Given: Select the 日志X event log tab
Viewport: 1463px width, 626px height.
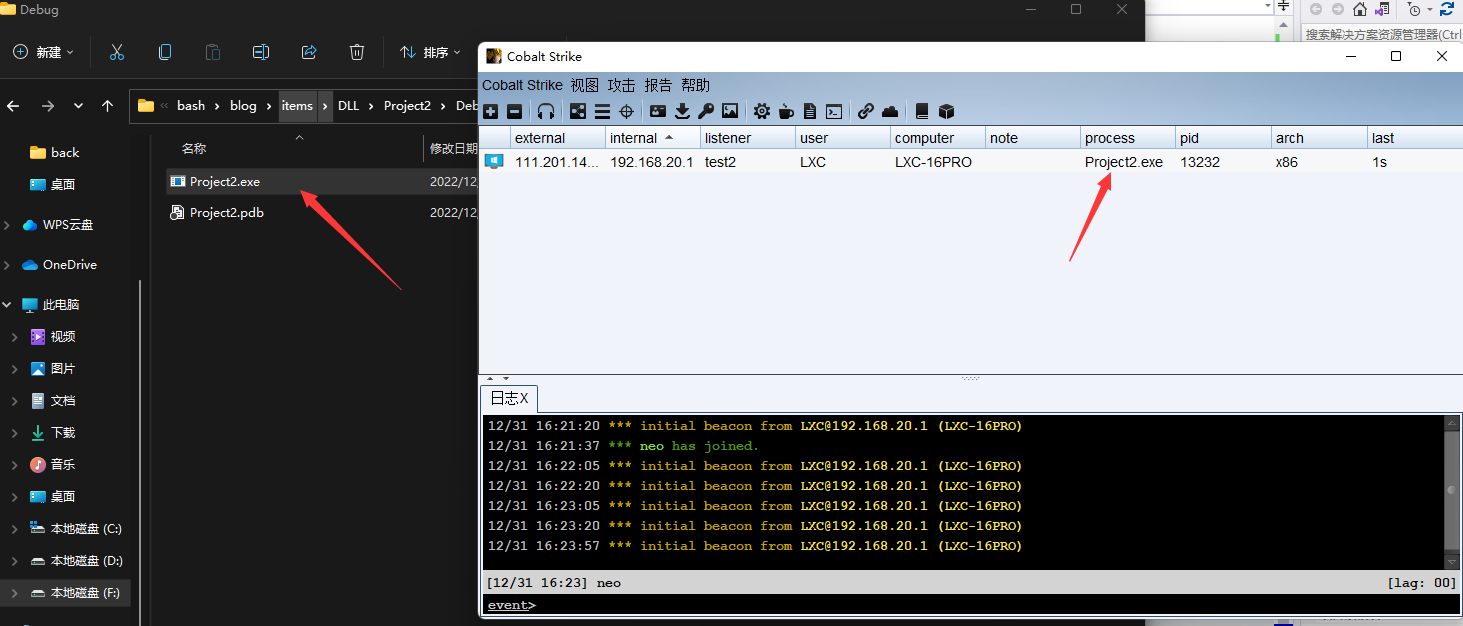Looking at the screenshot, I should pos(509,399).
